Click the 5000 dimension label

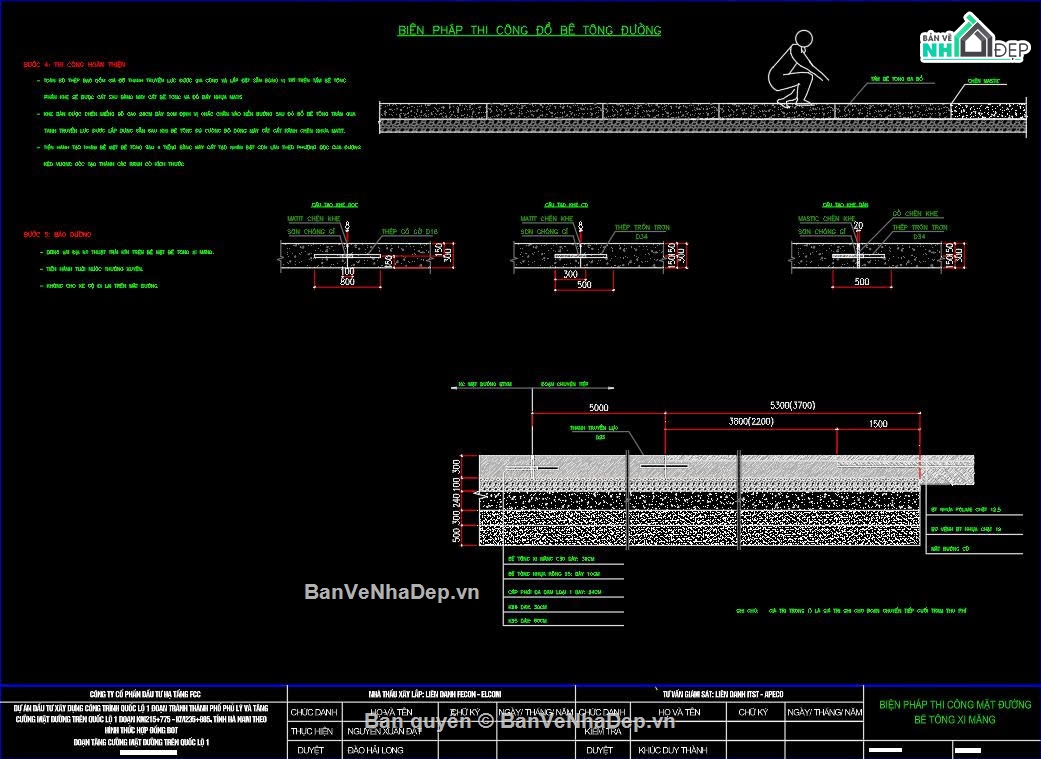(598, 407)
